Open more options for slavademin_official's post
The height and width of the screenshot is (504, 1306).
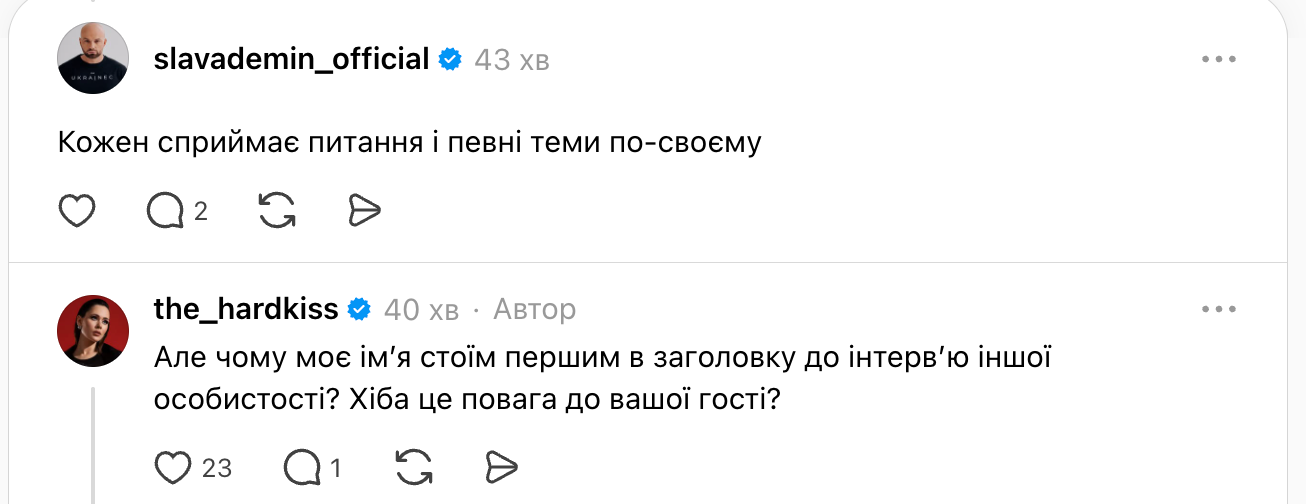(x=1219, y=60)
